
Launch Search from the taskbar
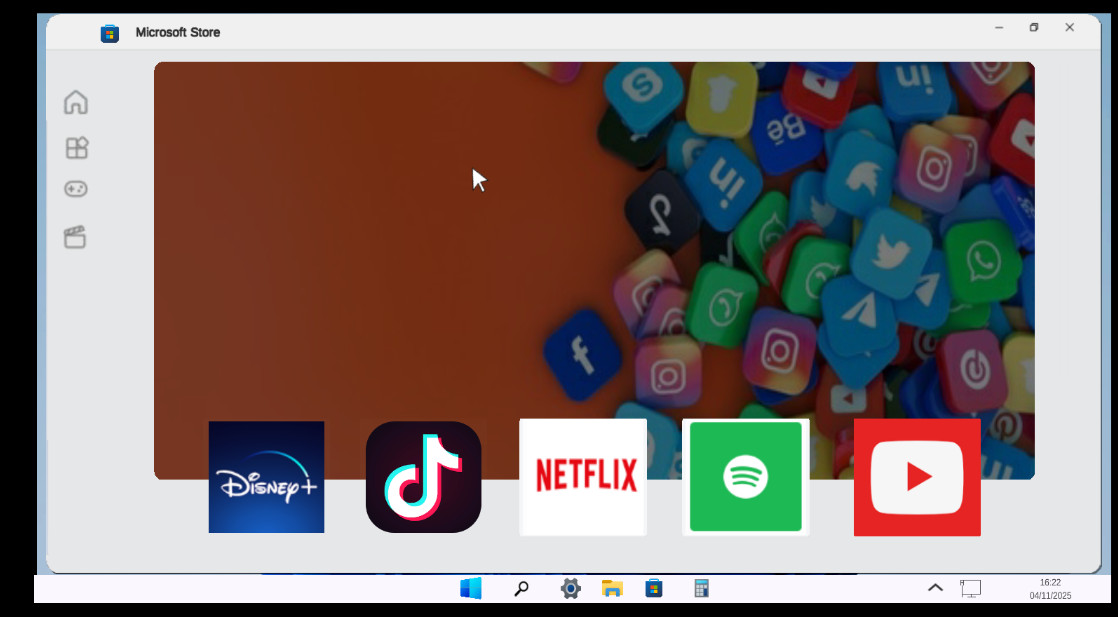[x=520, y=588]
